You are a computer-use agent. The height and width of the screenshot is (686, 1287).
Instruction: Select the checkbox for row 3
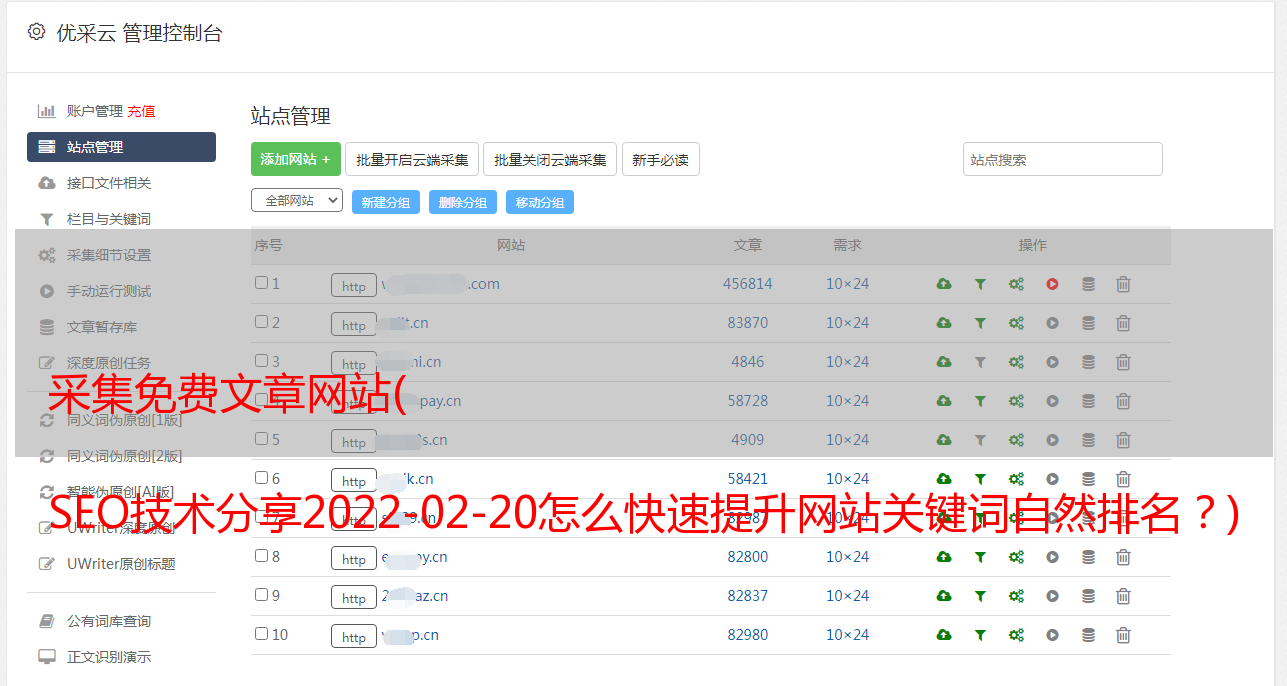261,361
